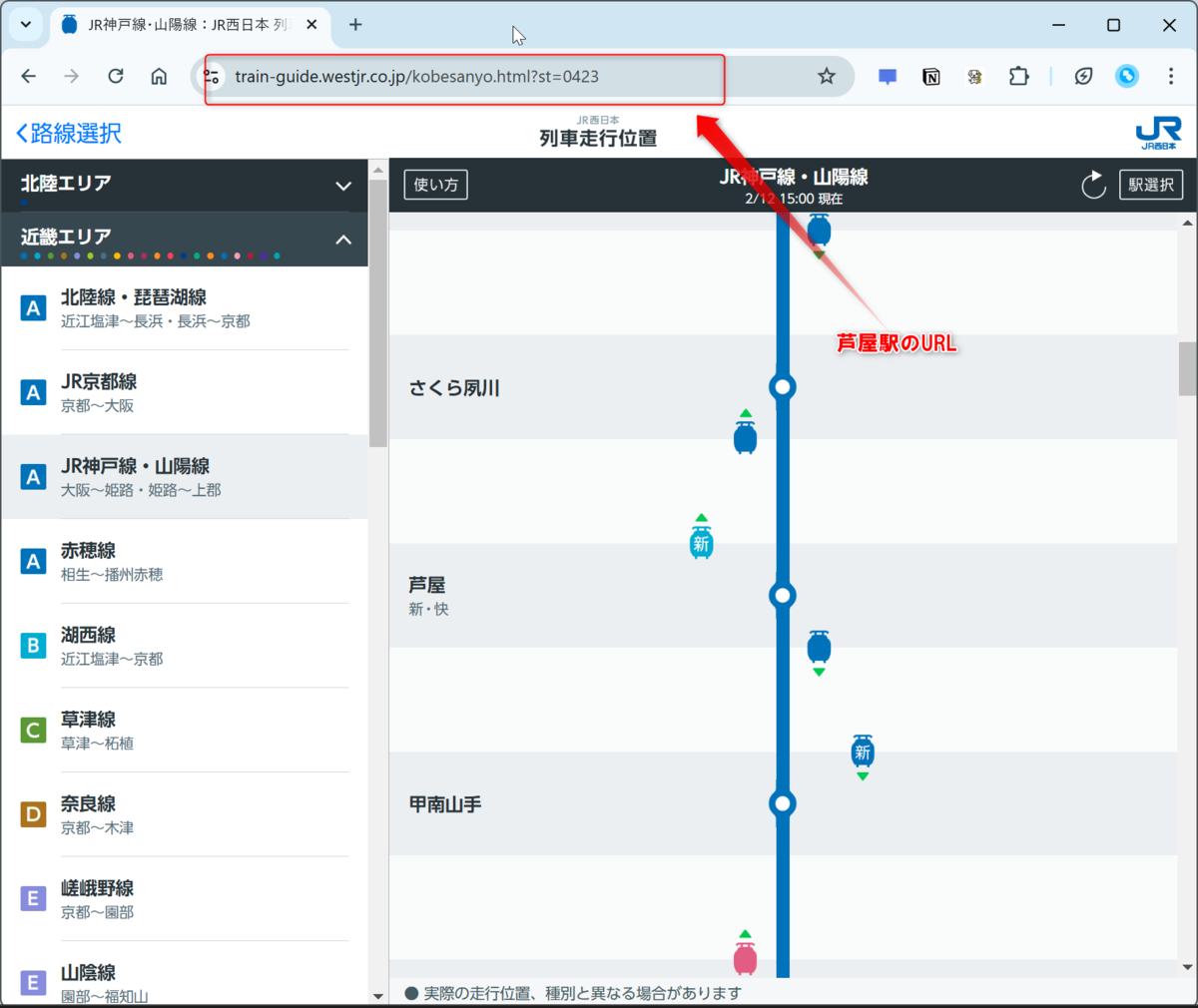Image resolution: width=1198 pixels, height=1008 pixels.
Task: Click the sidebar scroll down arrow
Action: (378, 995)
